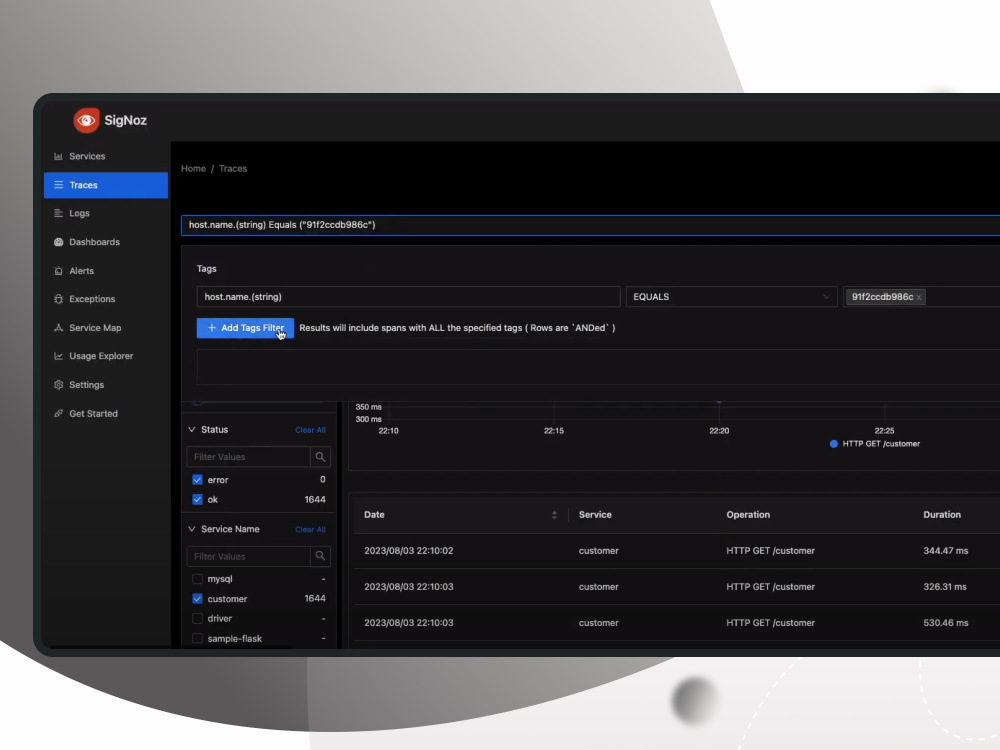Open Exceptions in the sidebar
Image resolution: width=1000 pixels, height=750 pixels.
click(106, 298)
